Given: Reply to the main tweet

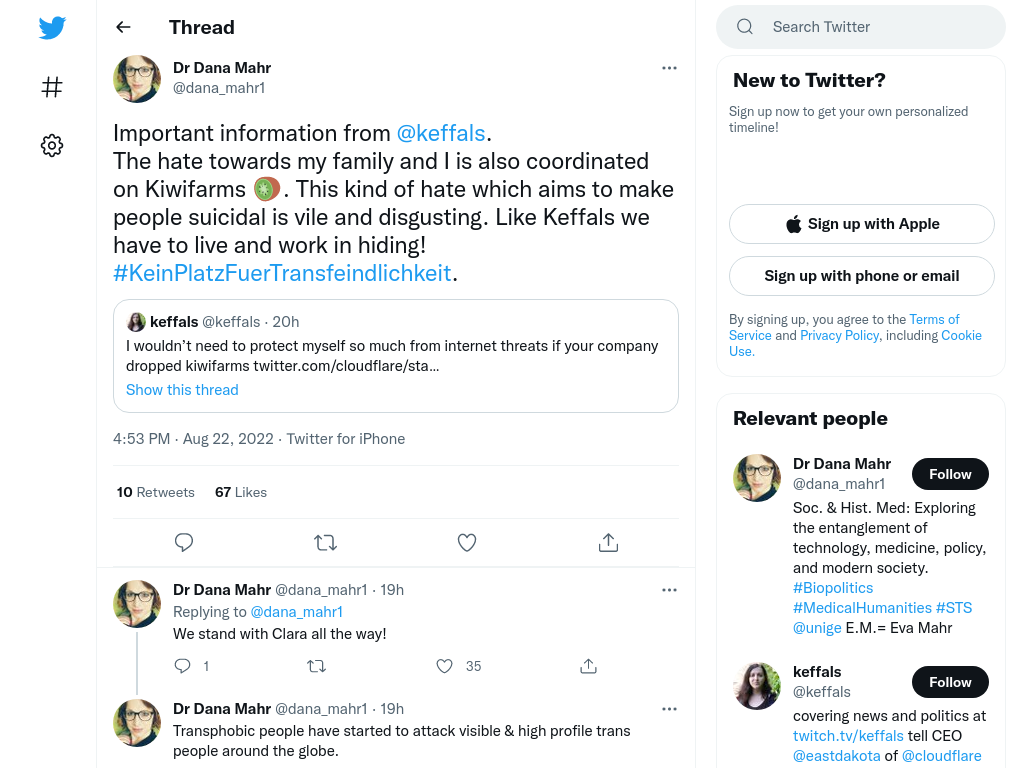Looking at the screenshot, I should pos(184,543).
